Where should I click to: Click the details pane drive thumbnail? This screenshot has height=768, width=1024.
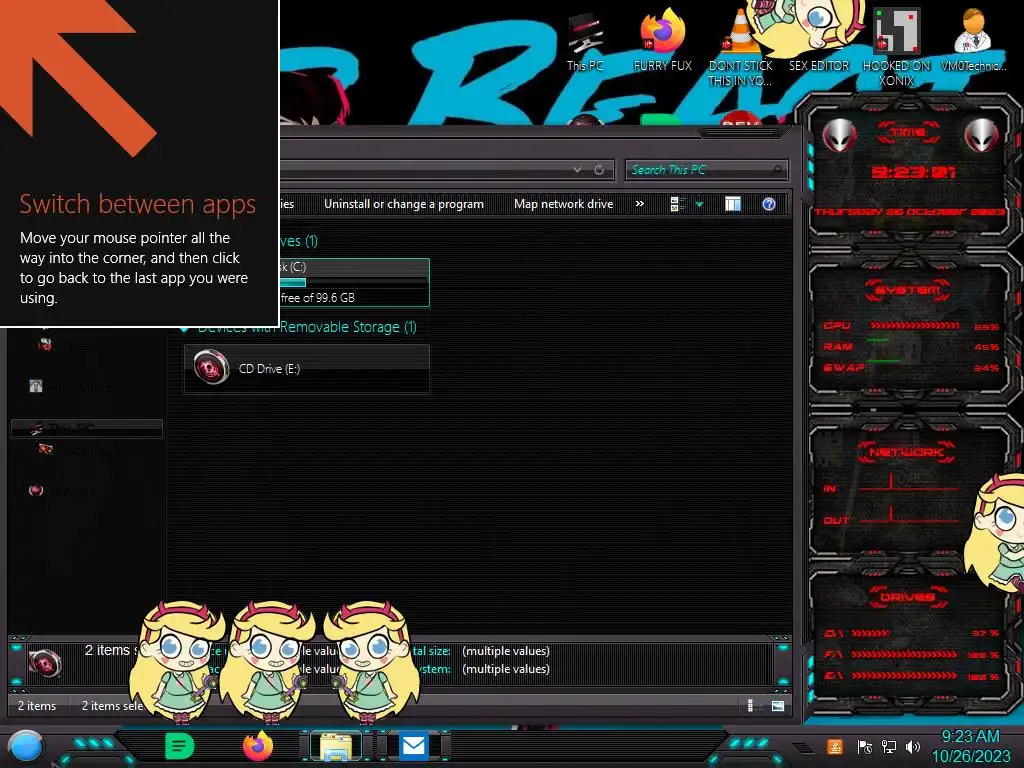click(x=44, y=664)
